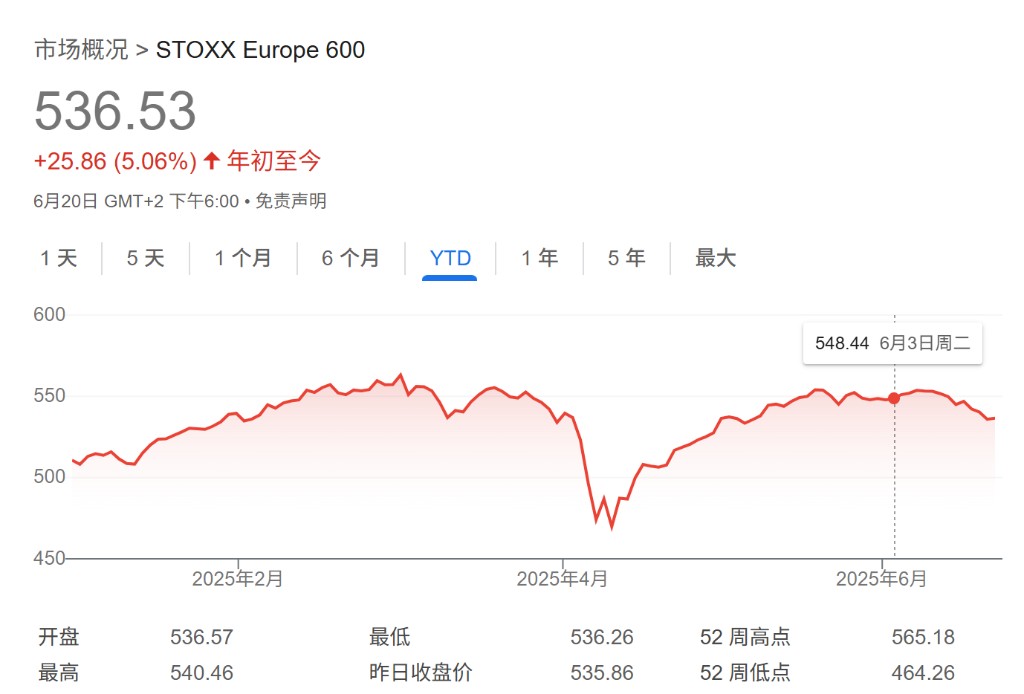The width and height of the screenshot is (1024, 694).
Task: Click the 52 周高点 value 565.18
Action: (x=923, y=637)
